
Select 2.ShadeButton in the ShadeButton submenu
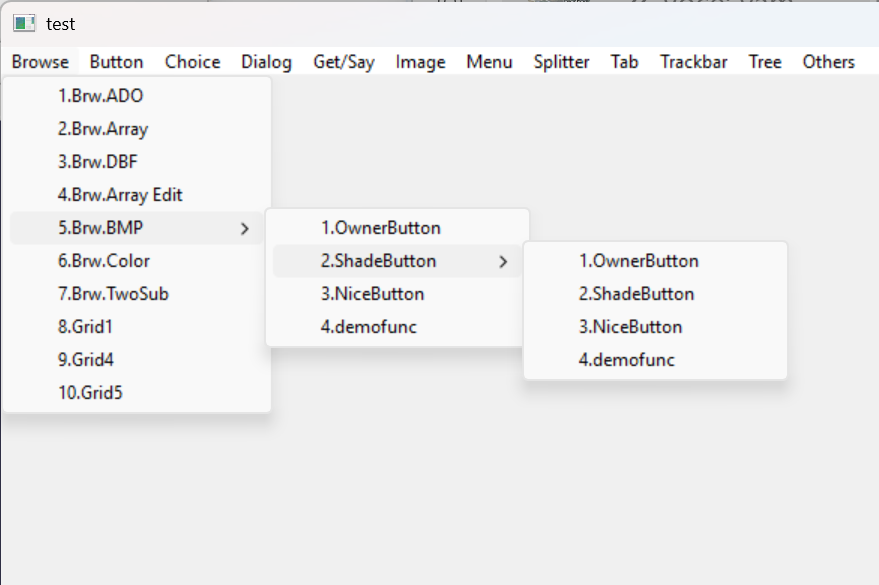pos(655,294)
